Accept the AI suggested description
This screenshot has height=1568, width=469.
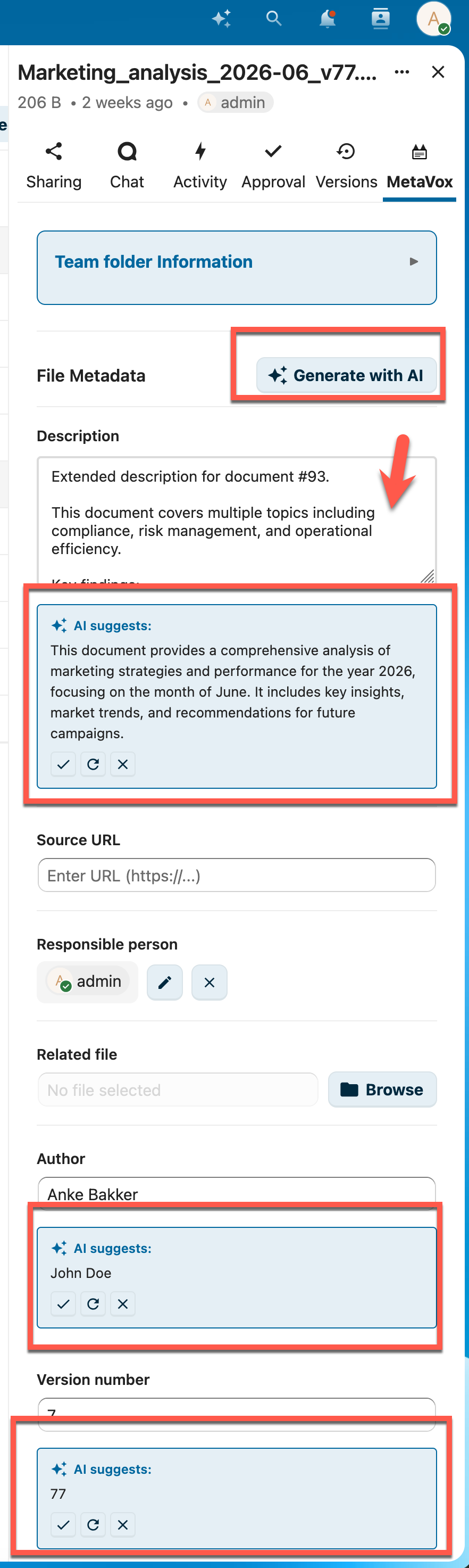point(63,764)
